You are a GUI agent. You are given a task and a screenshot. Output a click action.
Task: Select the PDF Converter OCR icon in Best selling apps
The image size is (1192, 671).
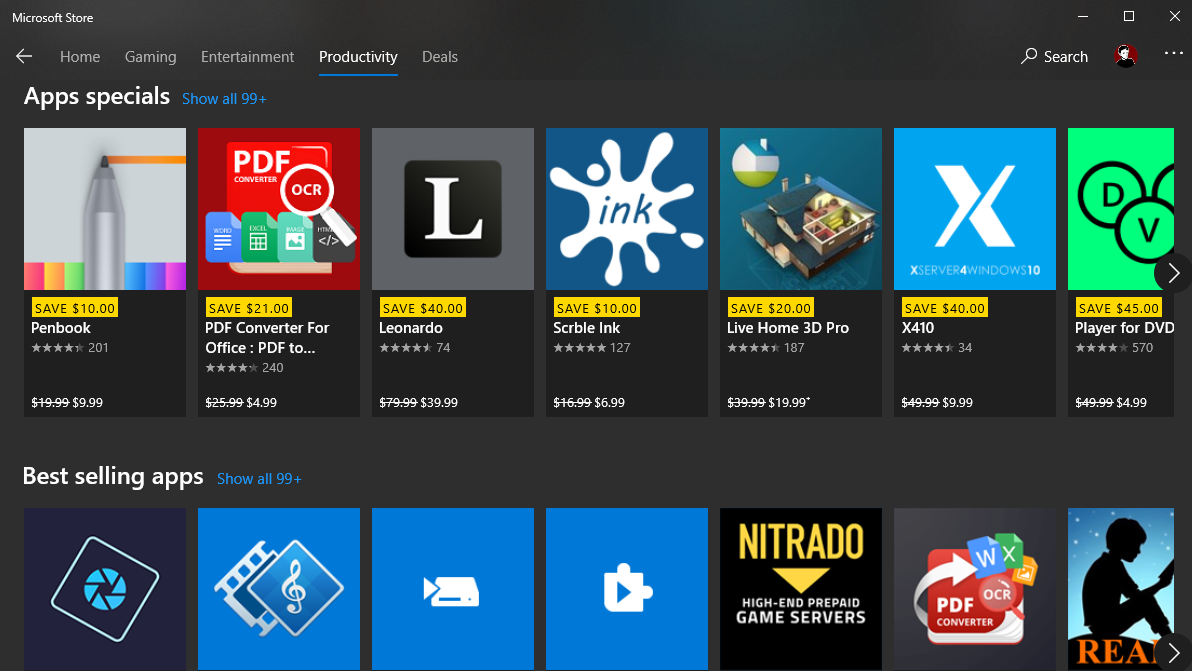[974, 588]
